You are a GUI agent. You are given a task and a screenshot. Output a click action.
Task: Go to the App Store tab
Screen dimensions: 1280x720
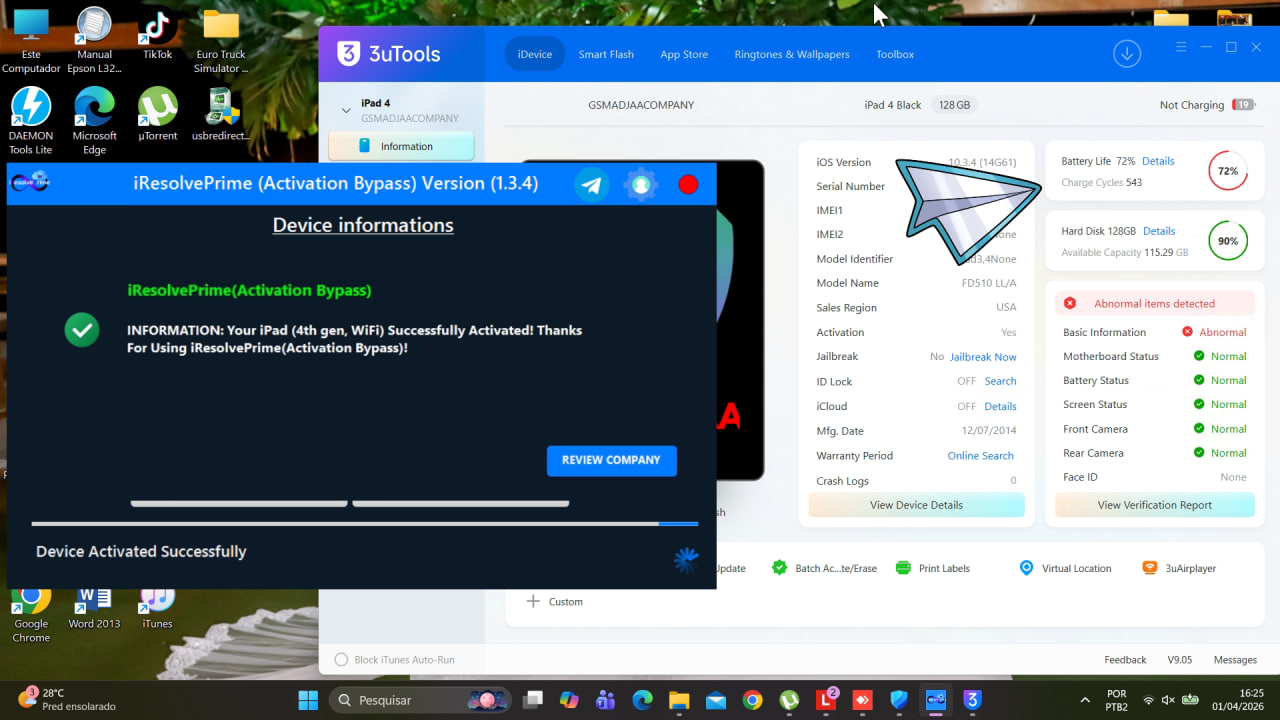[x=684, y=54]
